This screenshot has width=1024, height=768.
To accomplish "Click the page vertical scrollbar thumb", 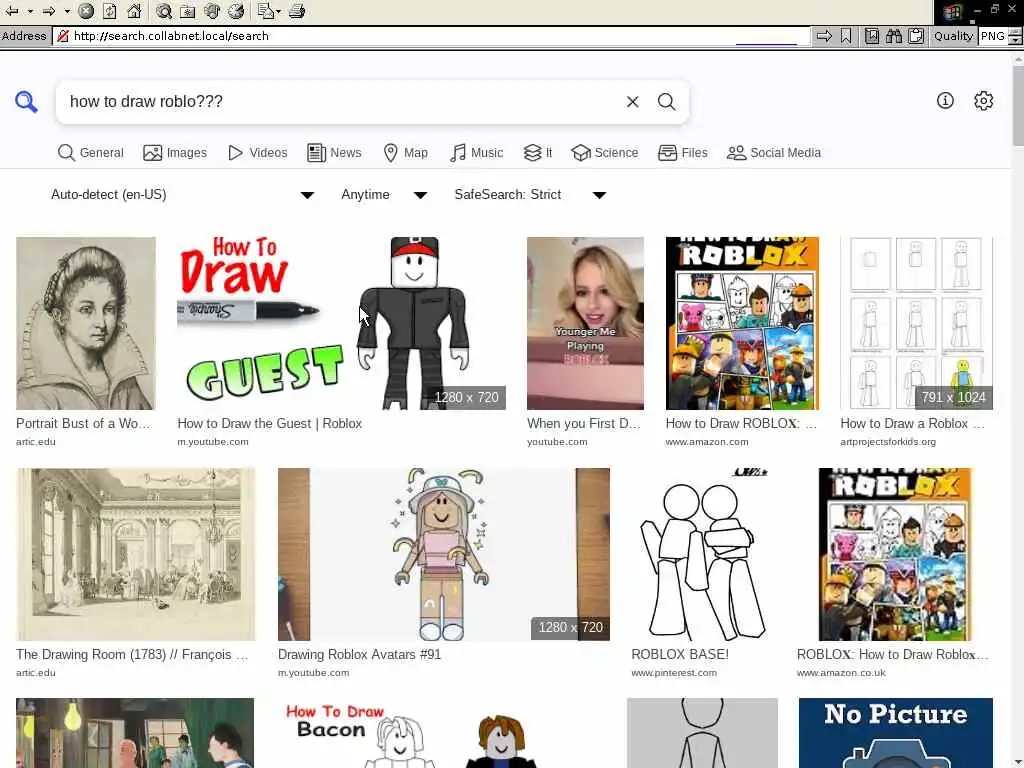I will point(1017,108).
